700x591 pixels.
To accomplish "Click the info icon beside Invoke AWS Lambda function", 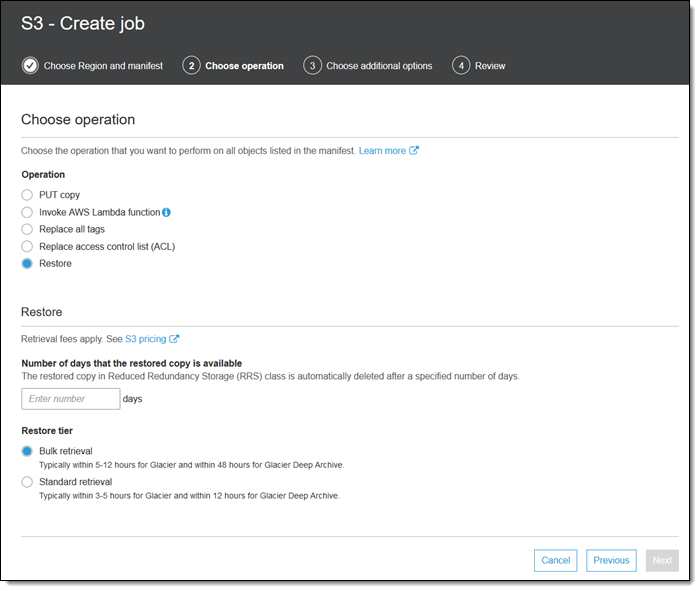I will [x=166, y=212].
